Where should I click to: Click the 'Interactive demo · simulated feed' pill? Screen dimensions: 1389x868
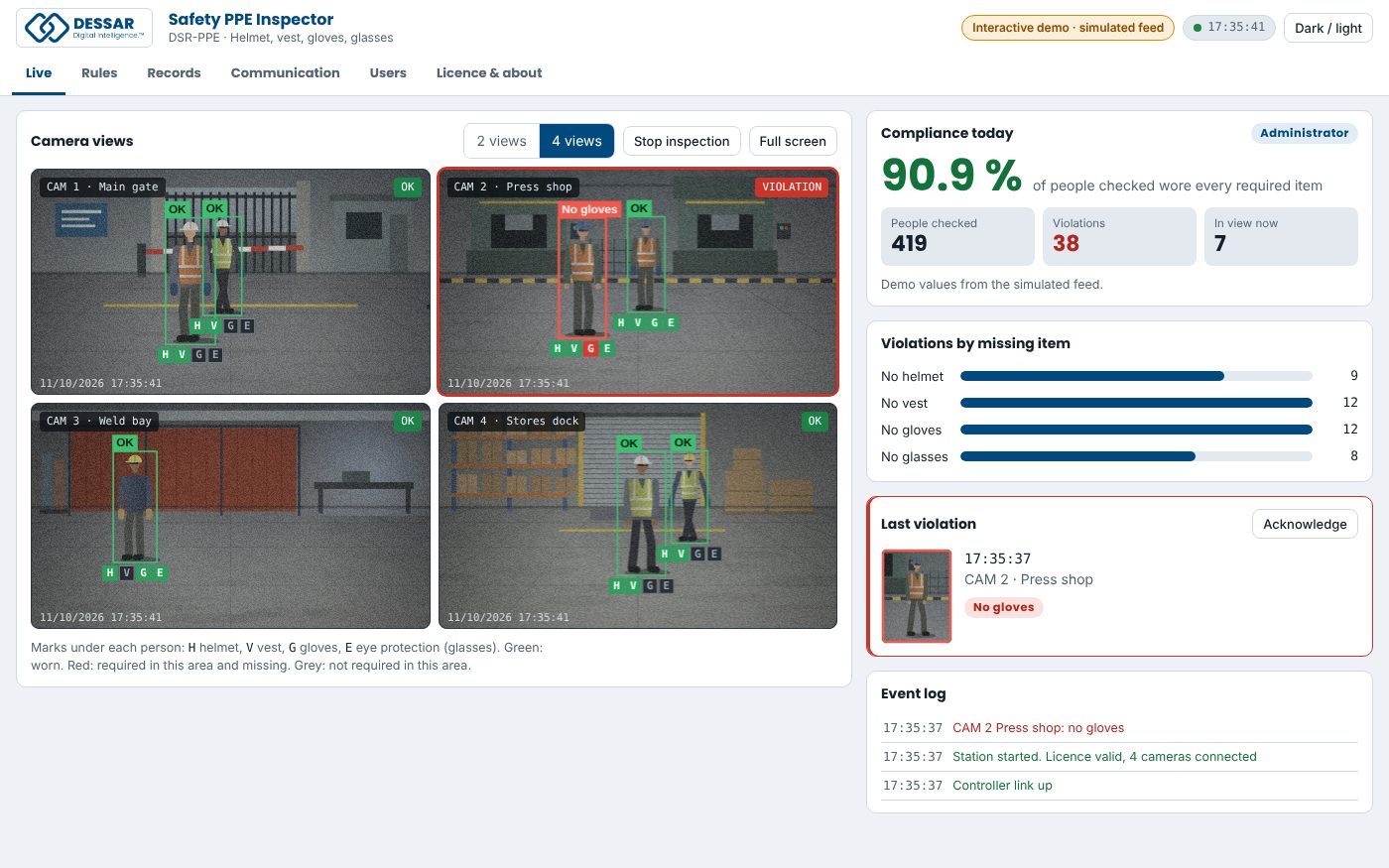tap(1068, 28)
